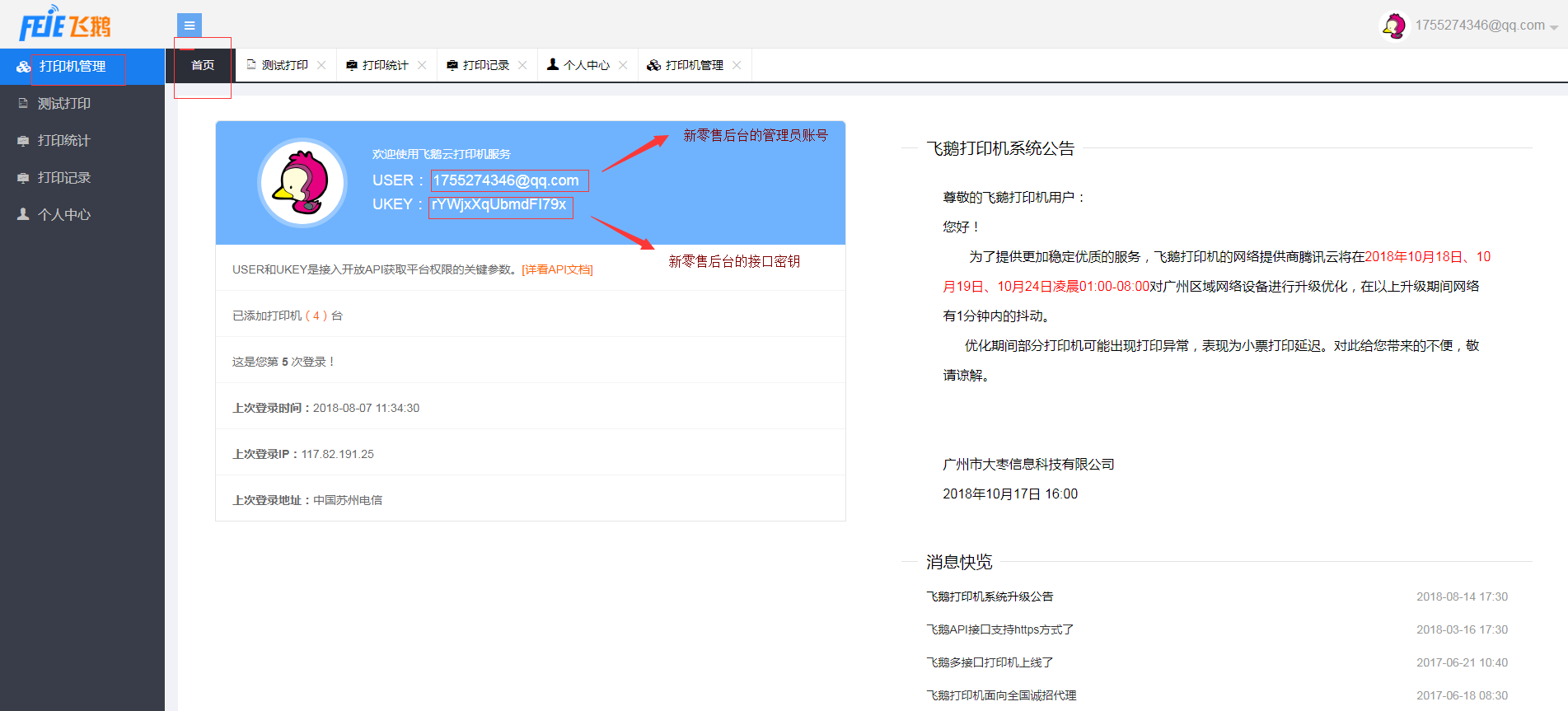This screenshot has width=1568, height=711.
Task: Switch to the 测试打印 tab
Action: point(284,65)
